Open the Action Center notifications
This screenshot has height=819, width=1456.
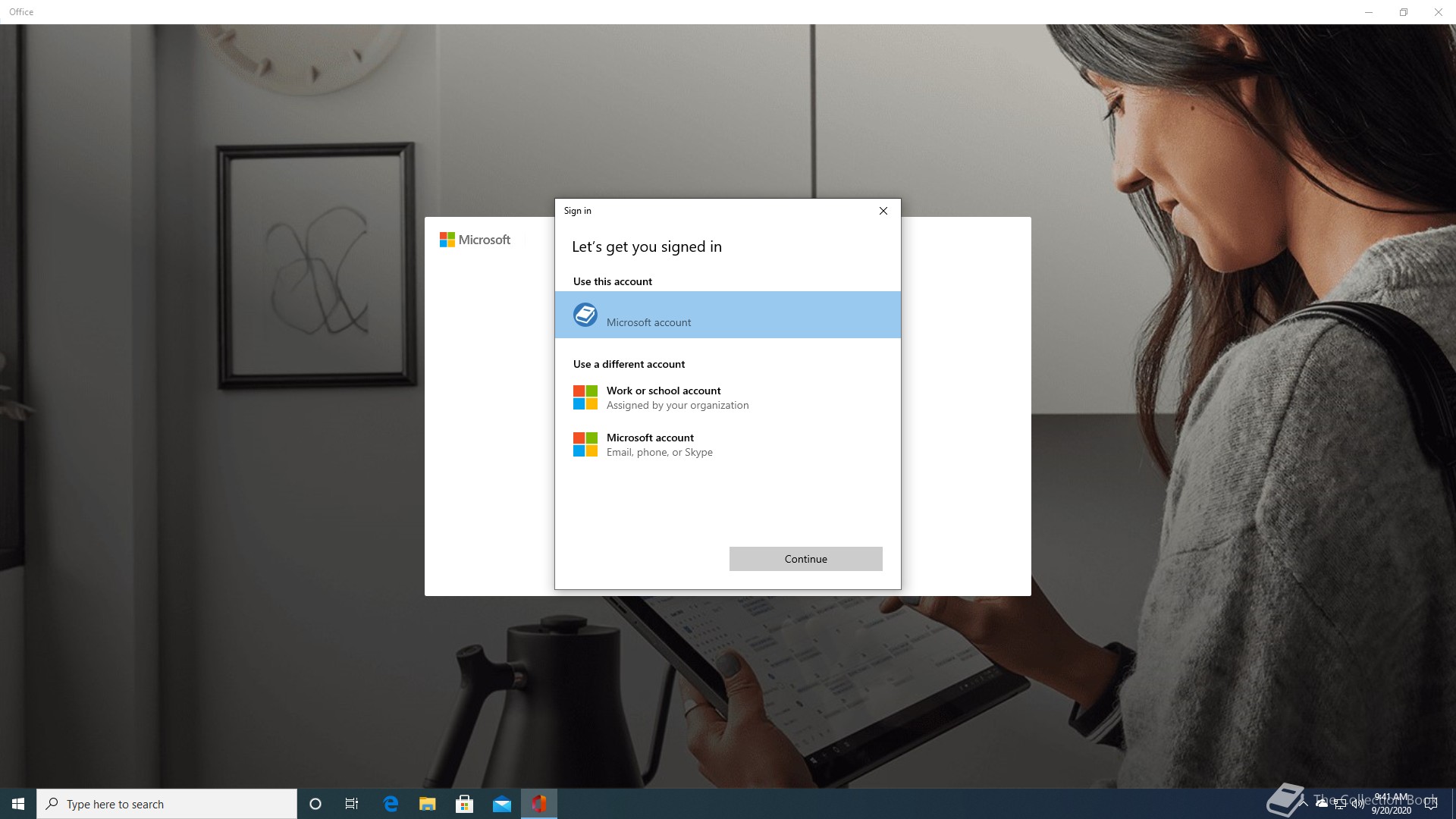1431,804
